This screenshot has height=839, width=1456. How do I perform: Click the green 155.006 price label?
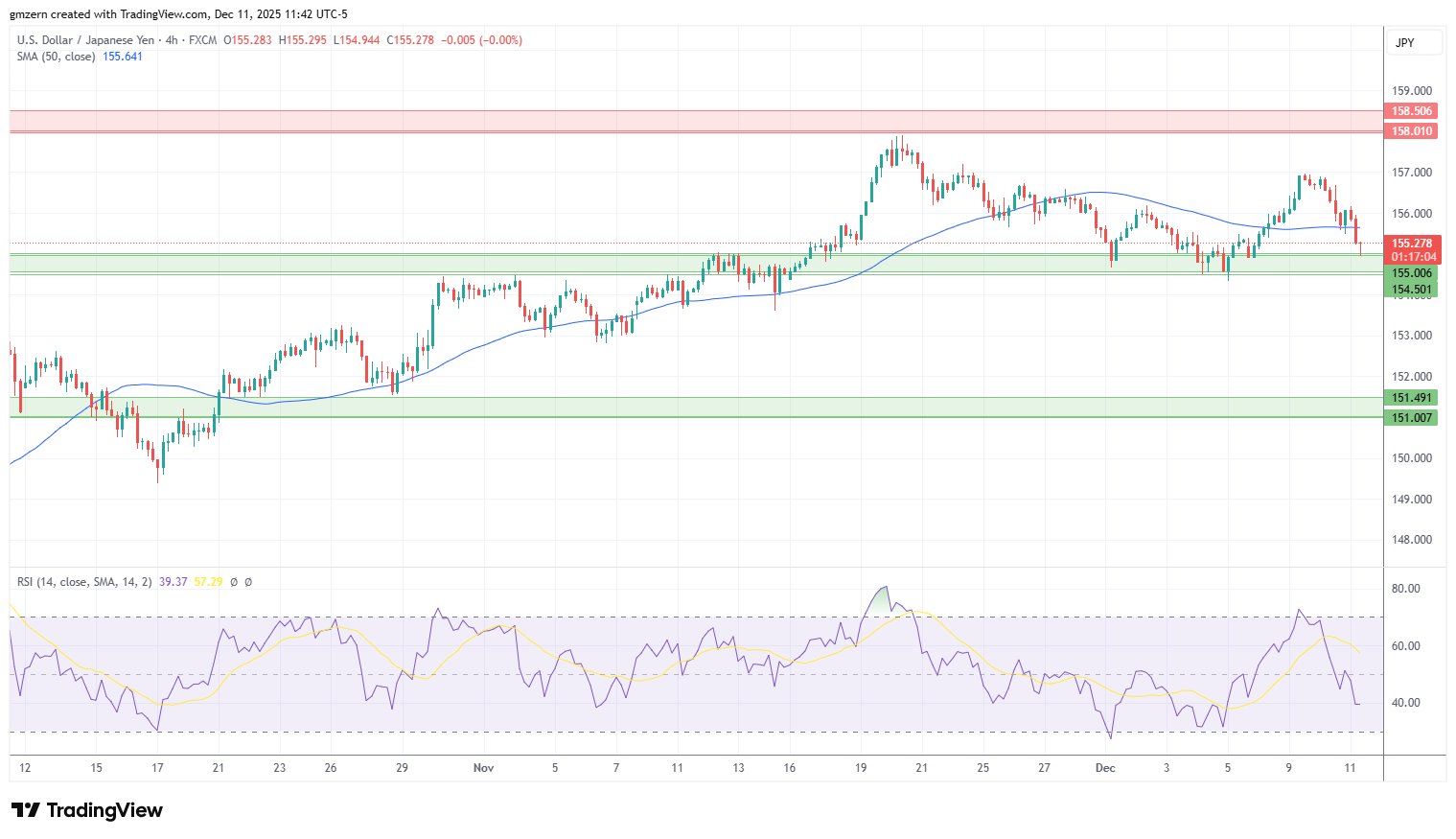click(x=1411, y=273)
